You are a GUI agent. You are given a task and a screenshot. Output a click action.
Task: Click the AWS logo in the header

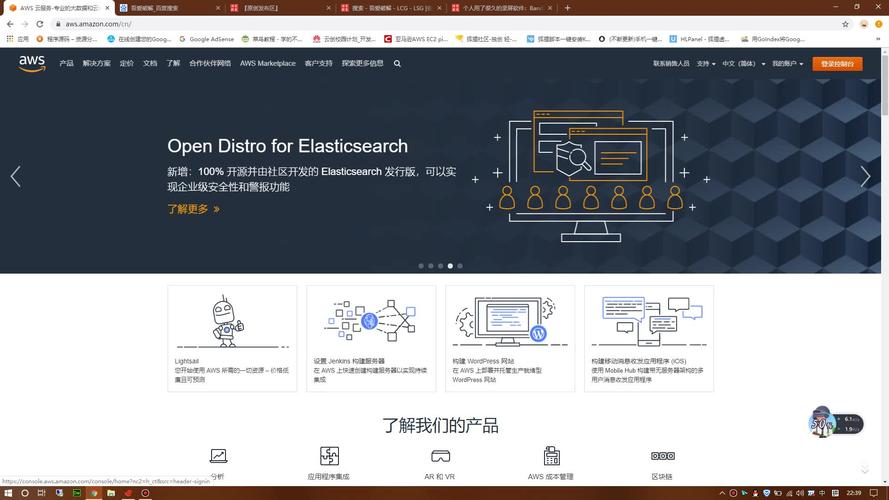31,63
